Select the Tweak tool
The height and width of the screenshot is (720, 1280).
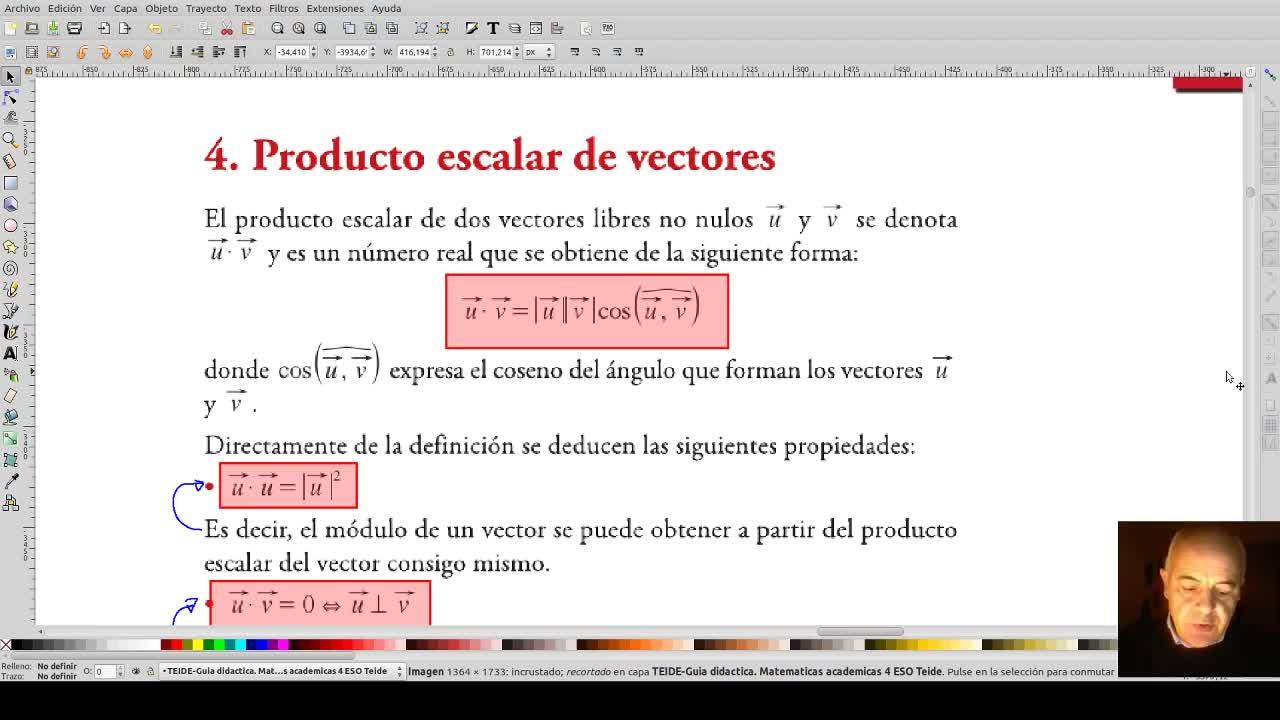(x=11, y=119)
